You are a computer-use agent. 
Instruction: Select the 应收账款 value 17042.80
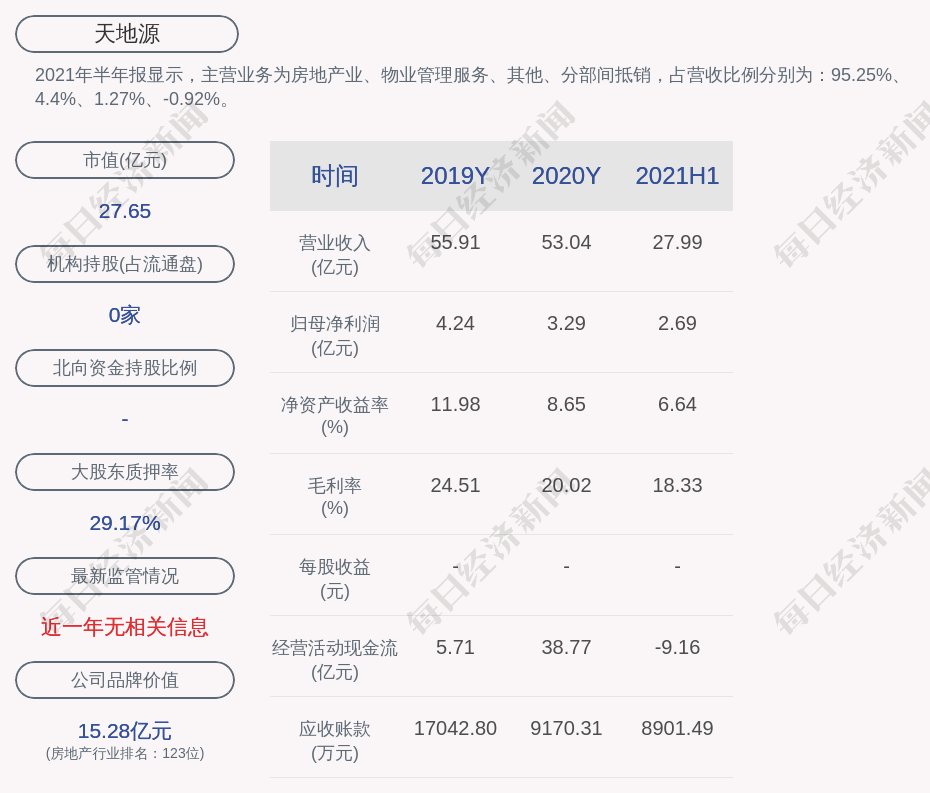[x=455, y=728]
